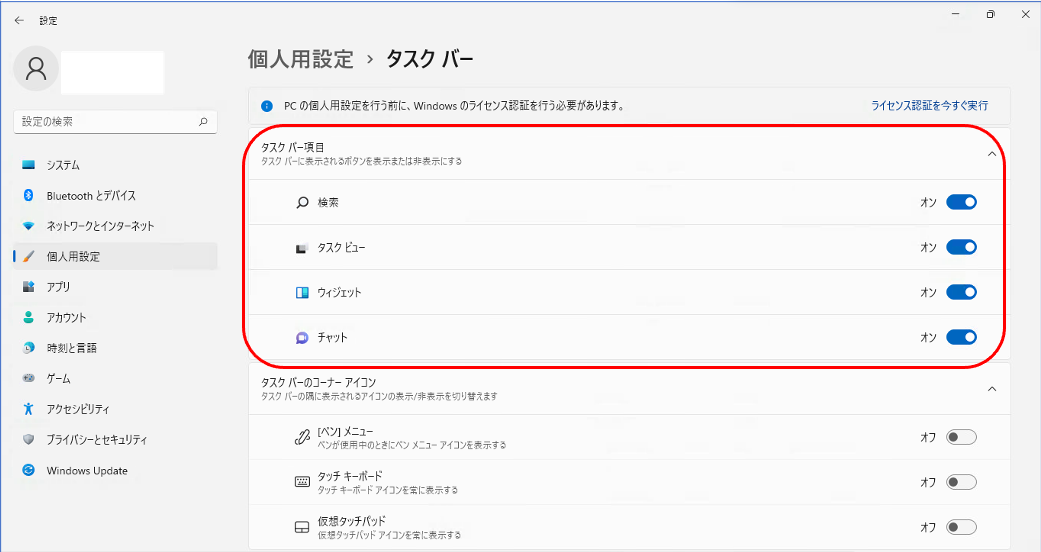This screenshot has width=1041, height=552.
Task: Click the アプリ icon in sidebar
Action: 29,286
